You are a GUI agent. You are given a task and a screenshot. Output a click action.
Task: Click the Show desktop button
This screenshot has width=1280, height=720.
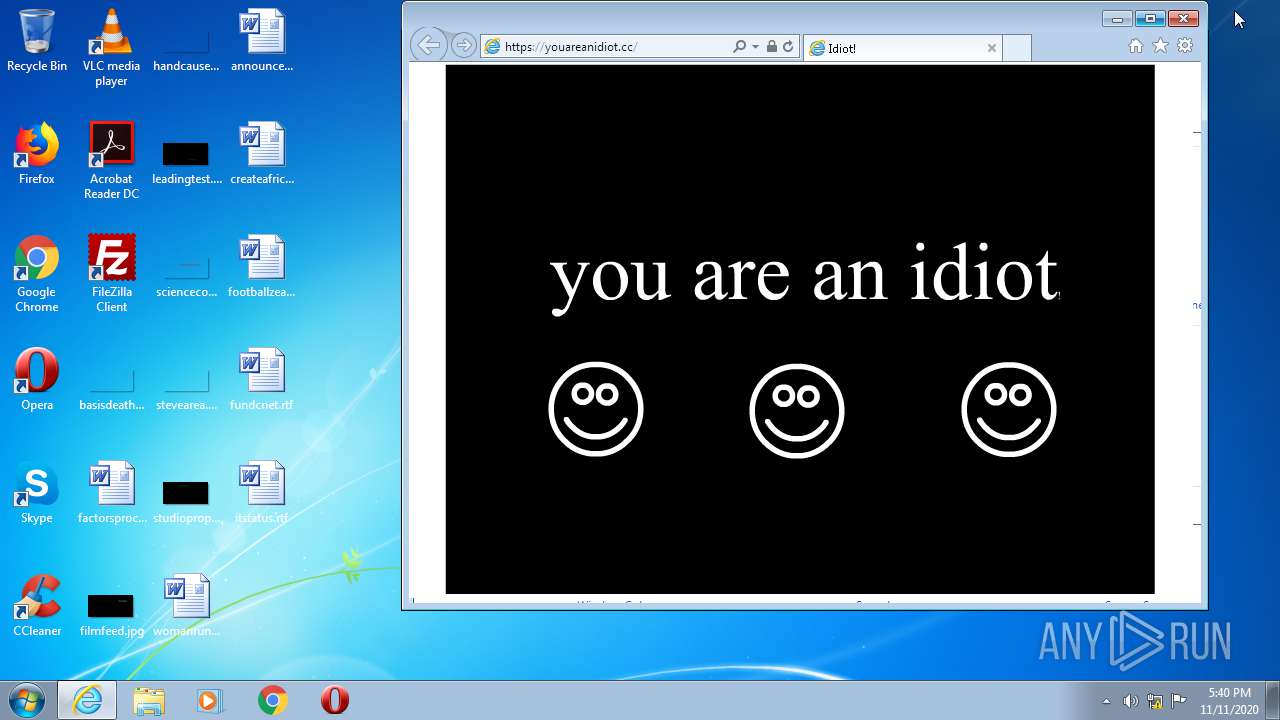[x=1272, y=700]
